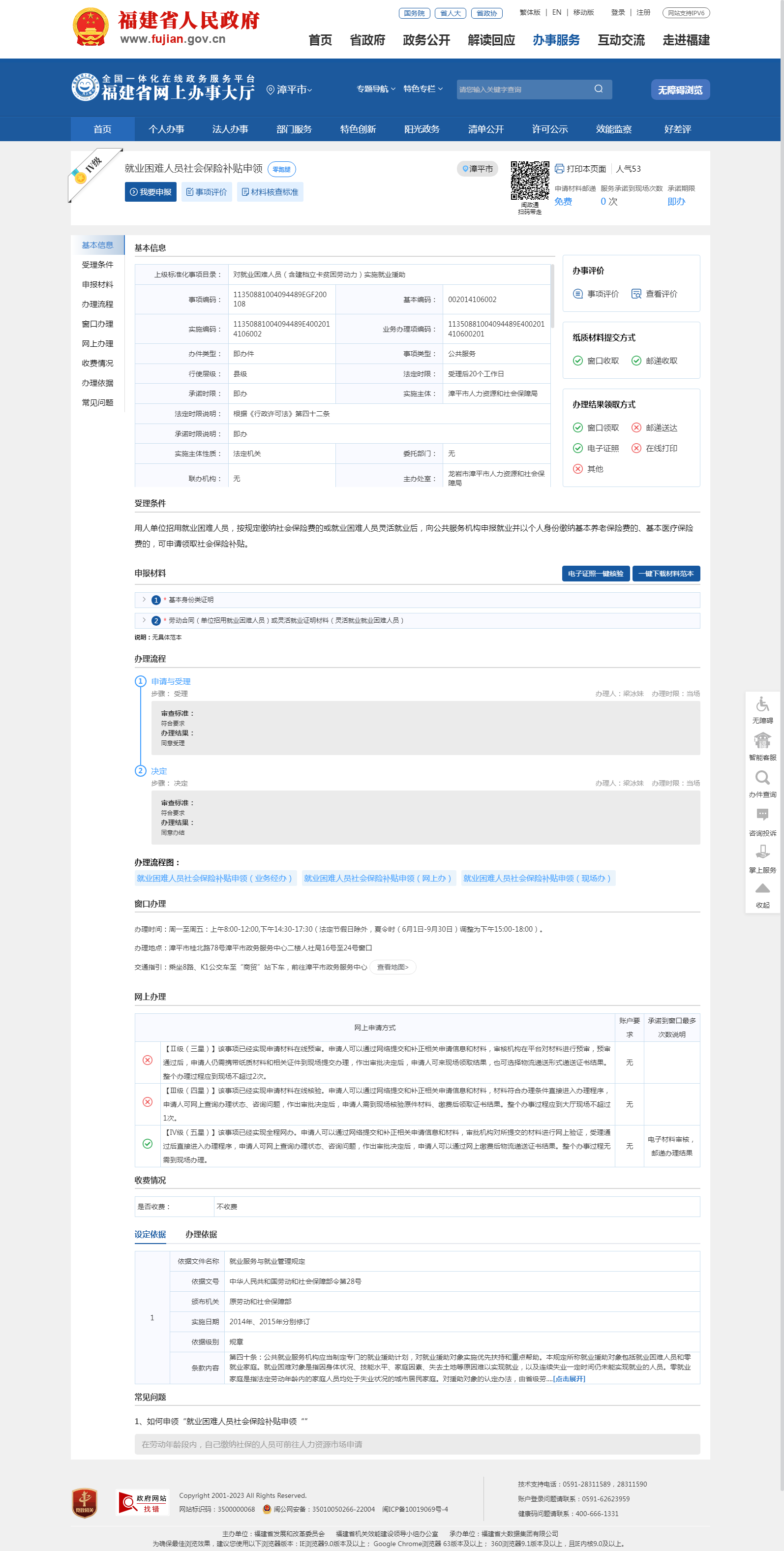
Task: Click the QR code image
Action: [530, 180]
